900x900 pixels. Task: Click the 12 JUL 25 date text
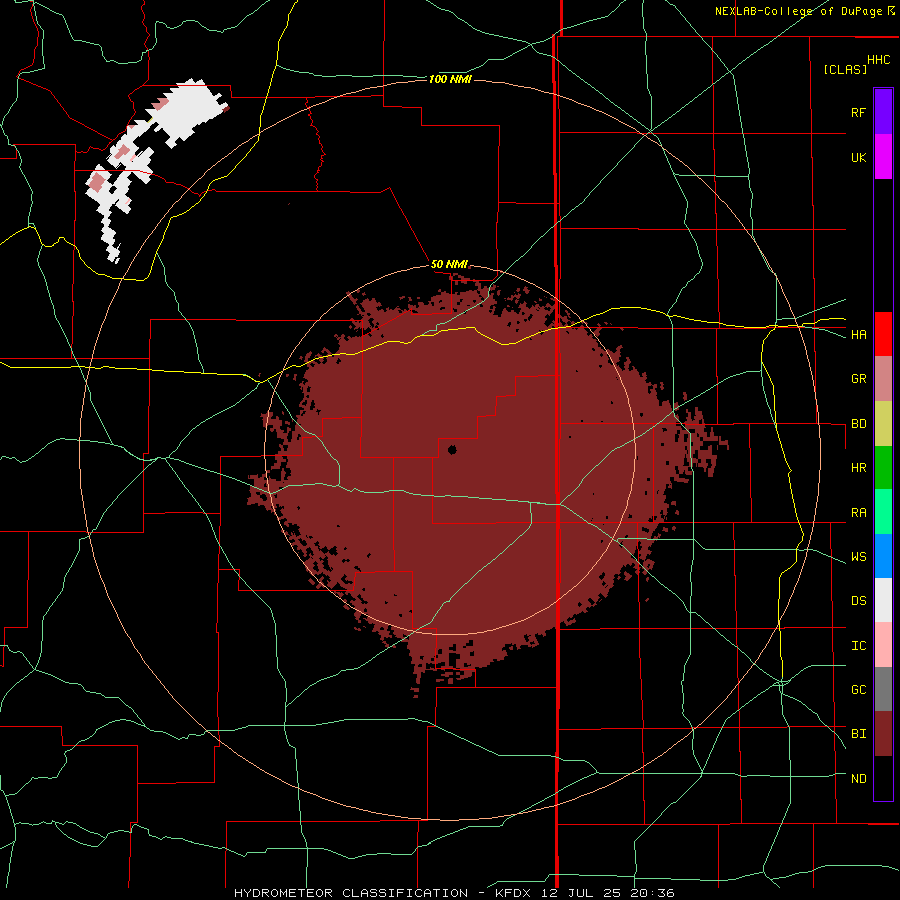point(581,893)
